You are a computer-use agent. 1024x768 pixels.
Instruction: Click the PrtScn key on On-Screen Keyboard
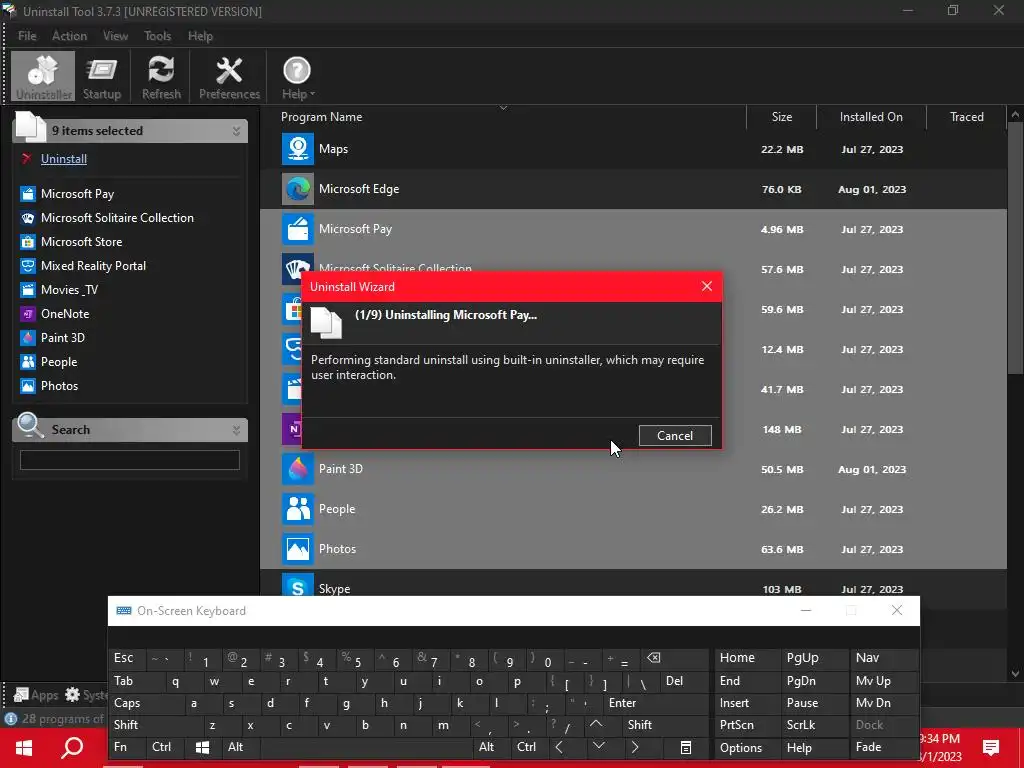pos(747,725)
